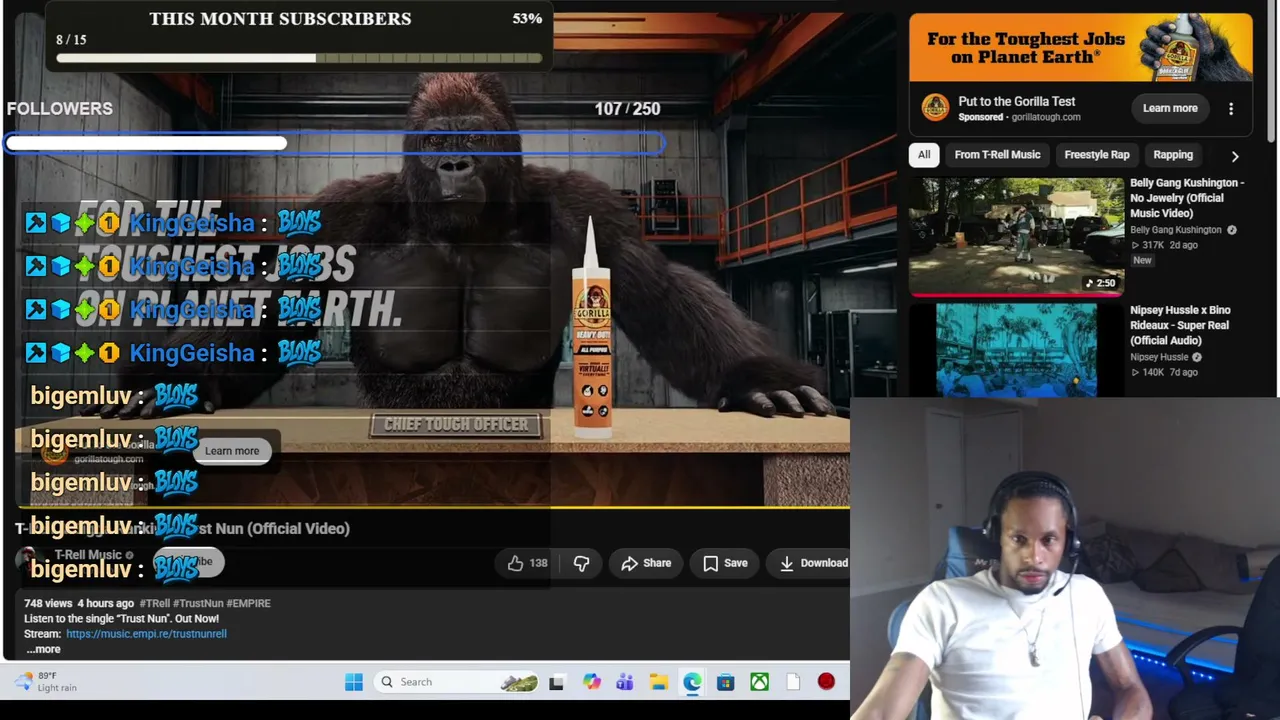Viewport: 1280px width, 720px height.
Task: Select the From T-Rell Music chip
Action: coord(997,155)
